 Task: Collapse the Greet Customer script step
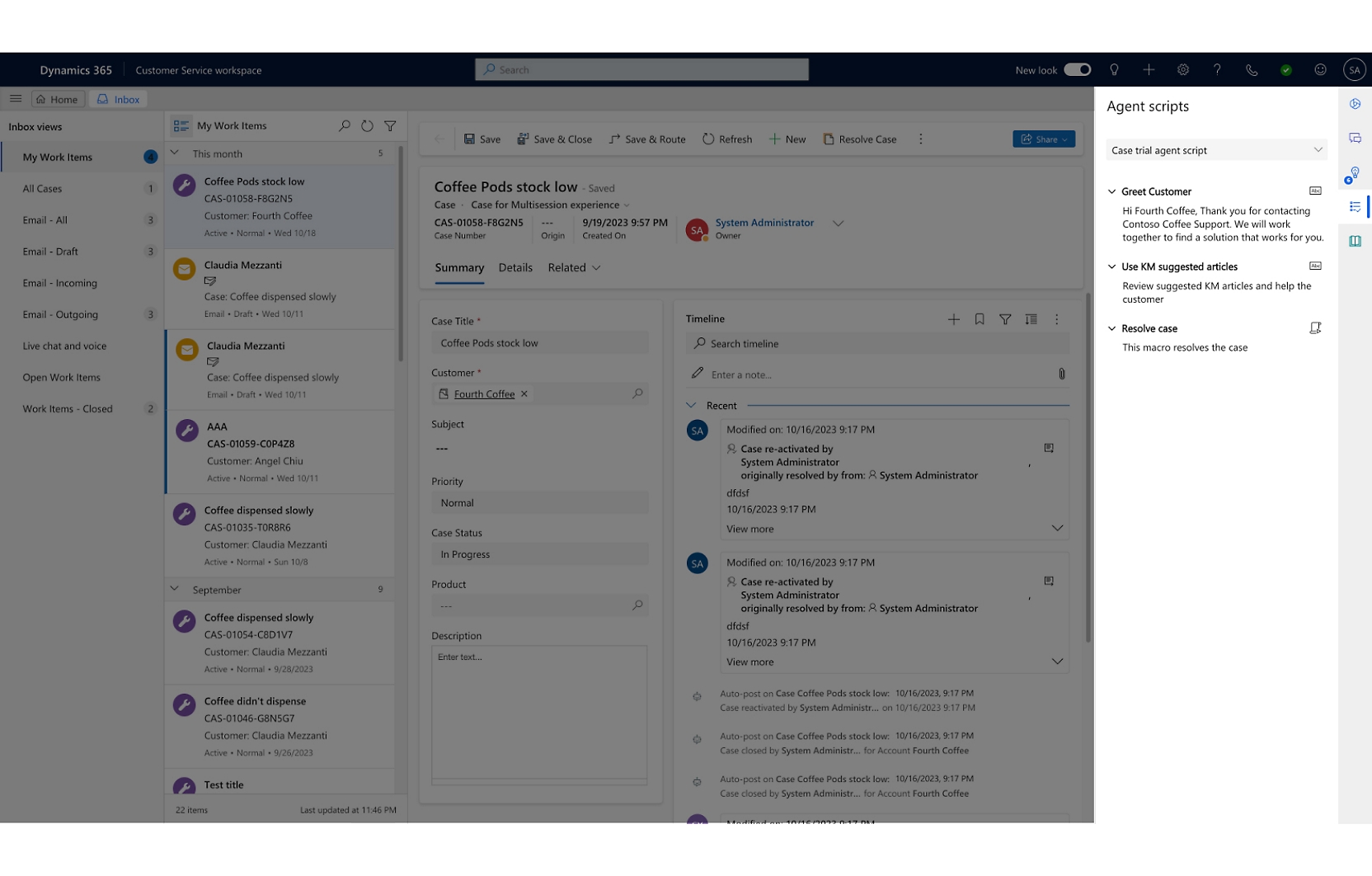pyautogui.click(x=1111, y=191)
